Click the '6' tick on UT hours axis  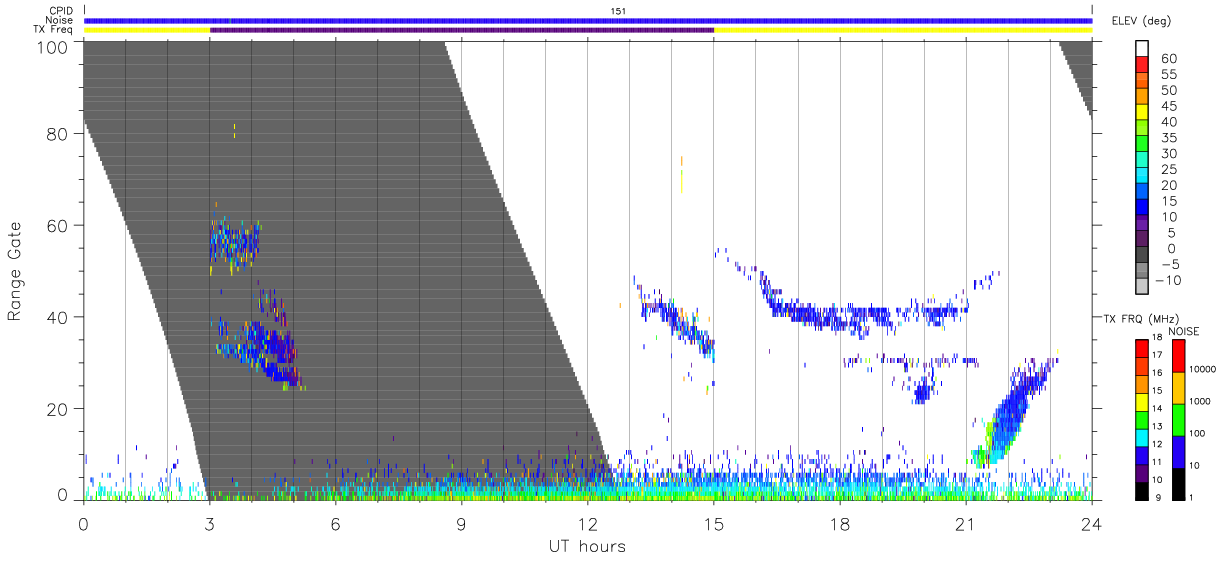[336, 523]
